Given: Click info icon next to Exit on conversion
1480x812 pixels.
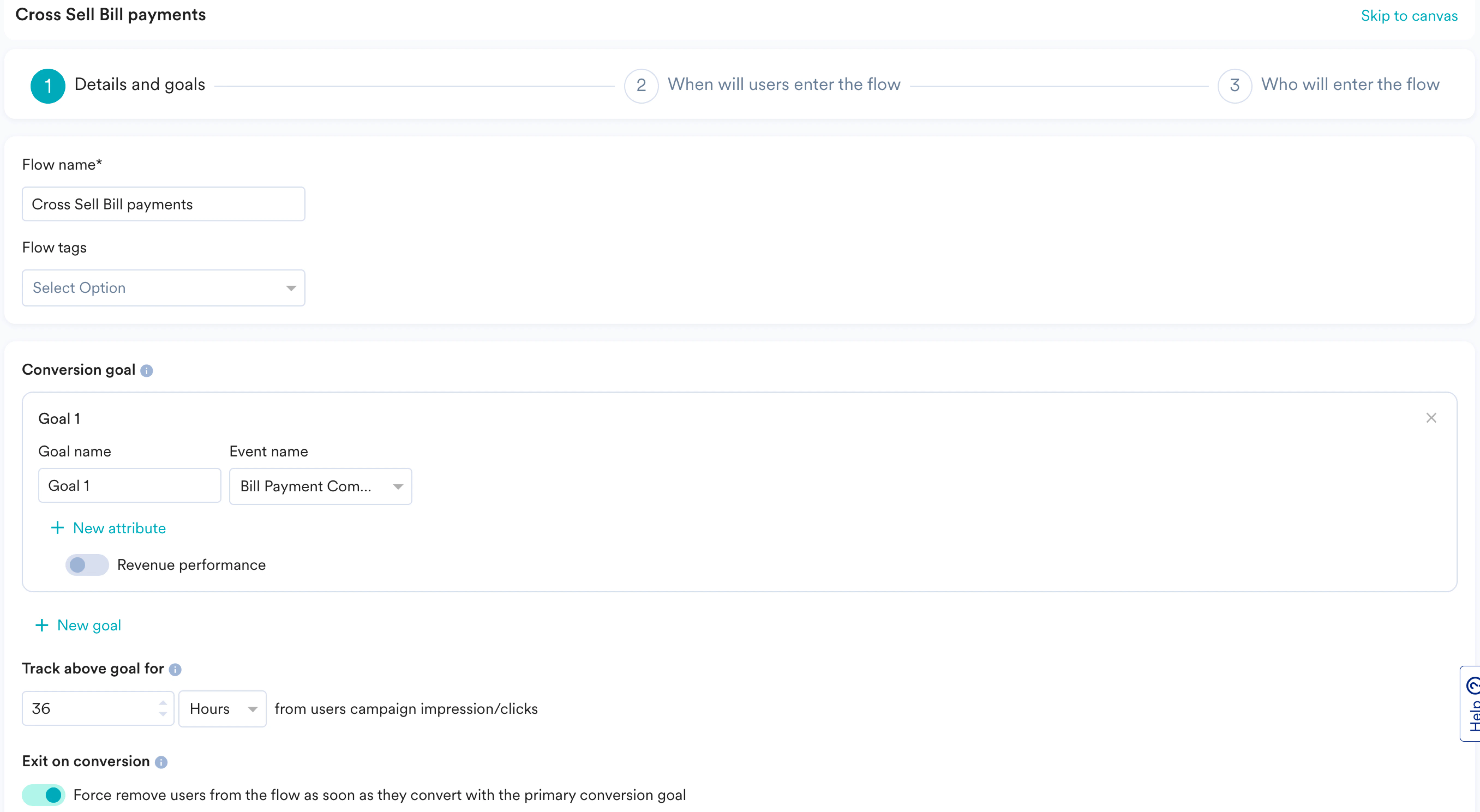Looking at the screenshot, I should coord(161,762).
